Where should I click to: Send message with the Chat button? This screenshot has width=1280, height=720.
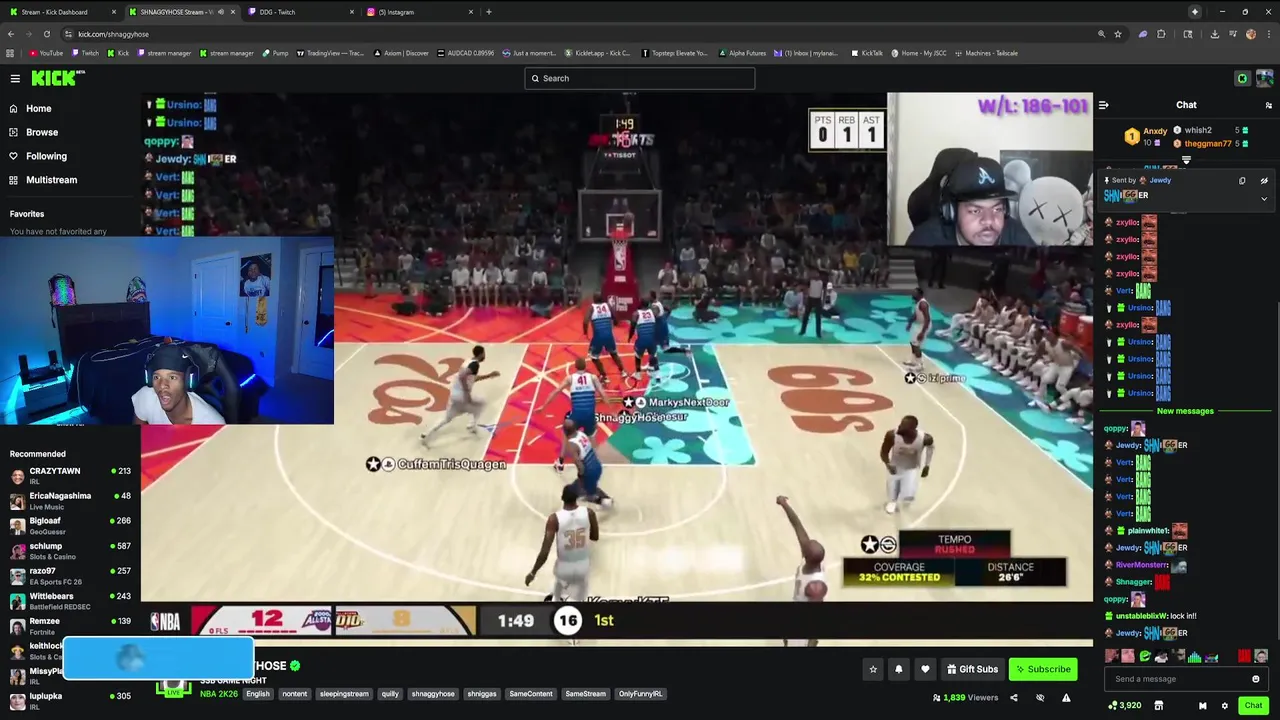(x=1253, y=705)
